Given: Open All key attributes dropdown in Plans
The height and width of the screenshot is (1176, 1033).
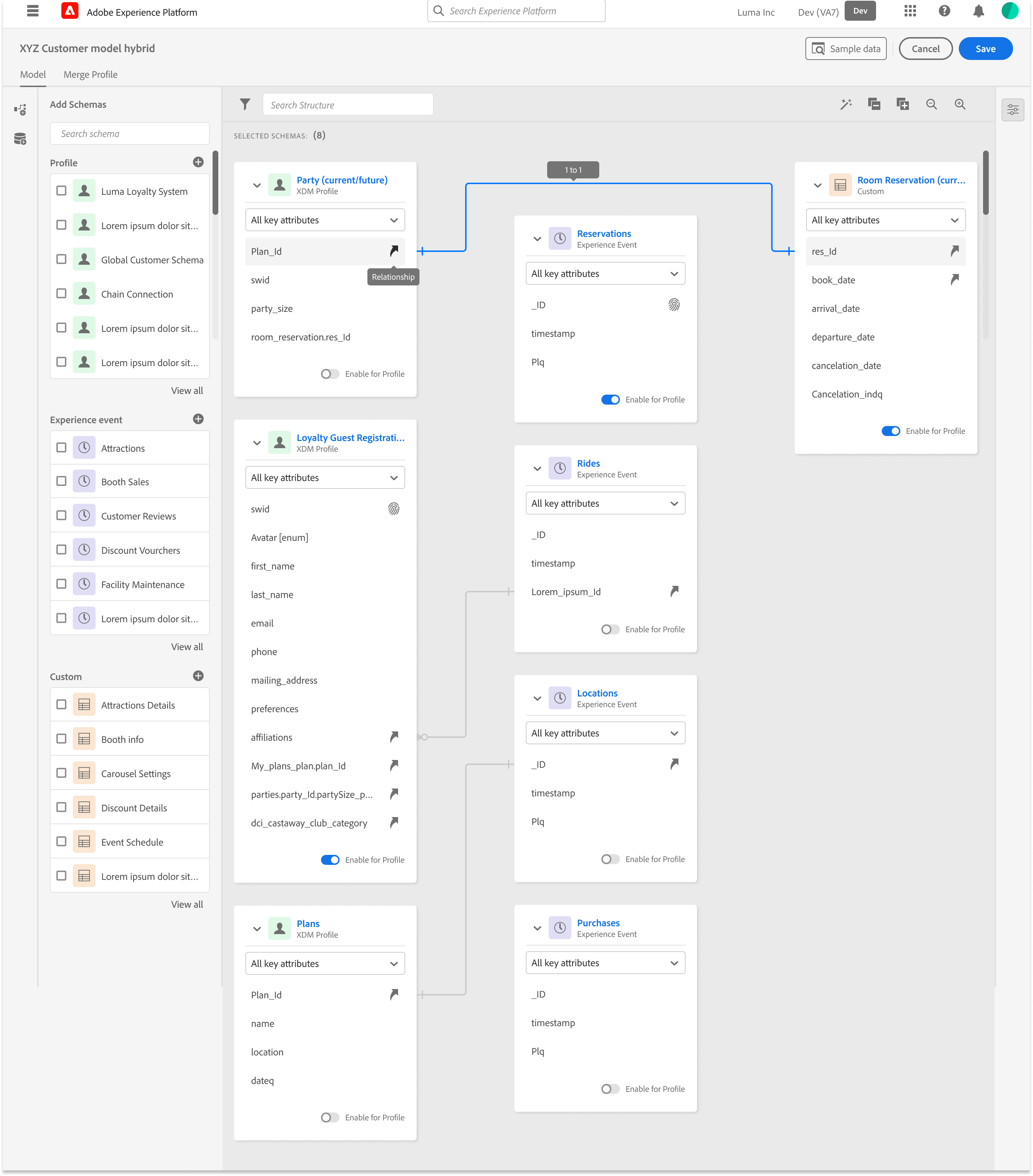Looking at the screenshot, I should [x=325, y=964].
